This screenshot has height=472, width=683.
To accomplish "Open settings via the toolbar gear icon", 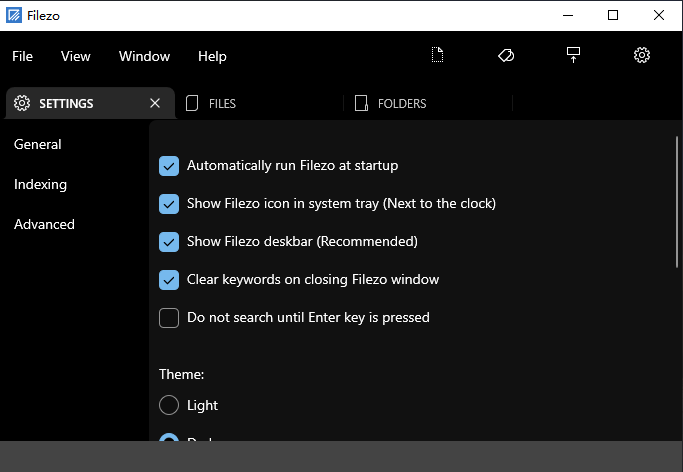I will 642,55.
